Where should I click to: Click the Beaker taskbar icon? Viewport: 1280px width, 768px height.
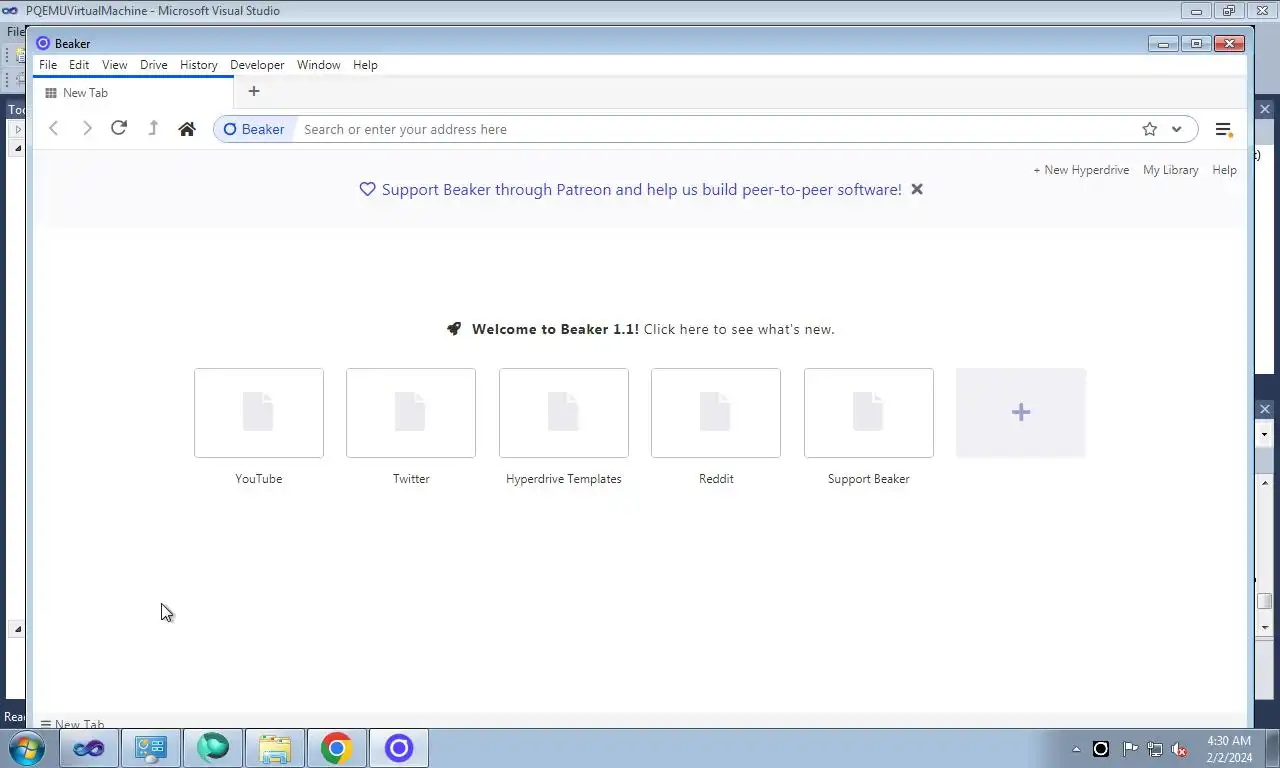pyautogui.click(x=399, y=748)
